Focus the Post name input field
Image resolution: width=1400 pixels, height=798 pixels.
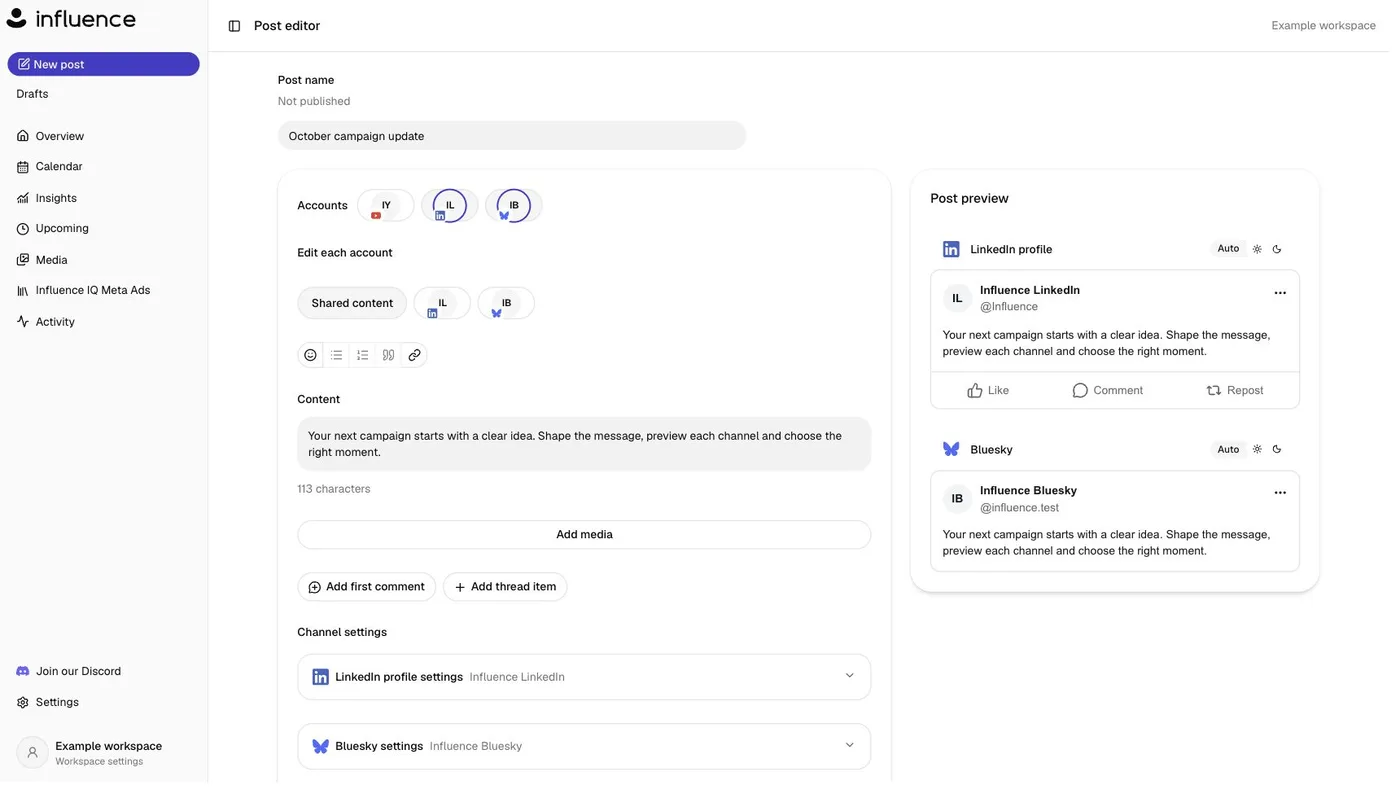[x=516, y=137]
